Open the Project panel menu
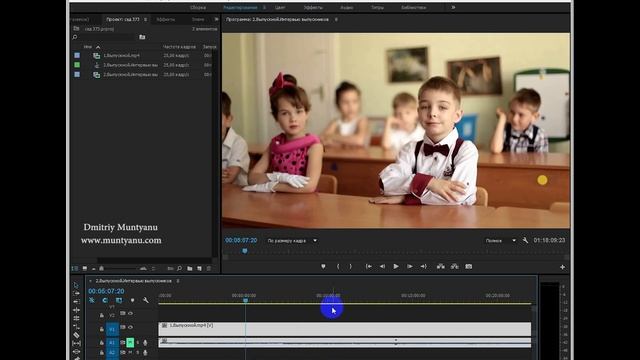640x360 pixels. pyautogui.click(x=146, y=20)
